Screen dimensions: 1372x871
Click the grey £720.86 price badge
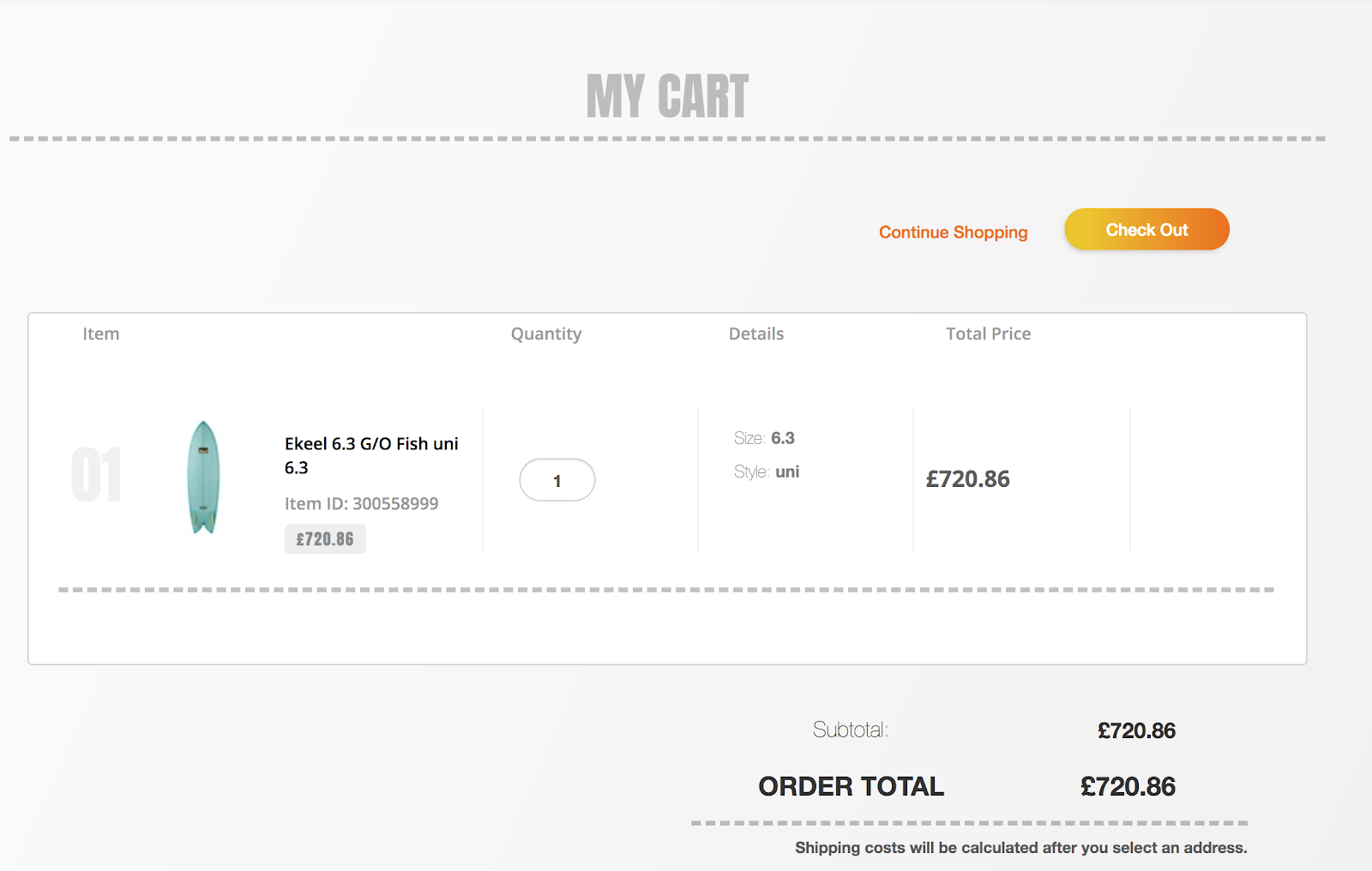tap(325, 539)
